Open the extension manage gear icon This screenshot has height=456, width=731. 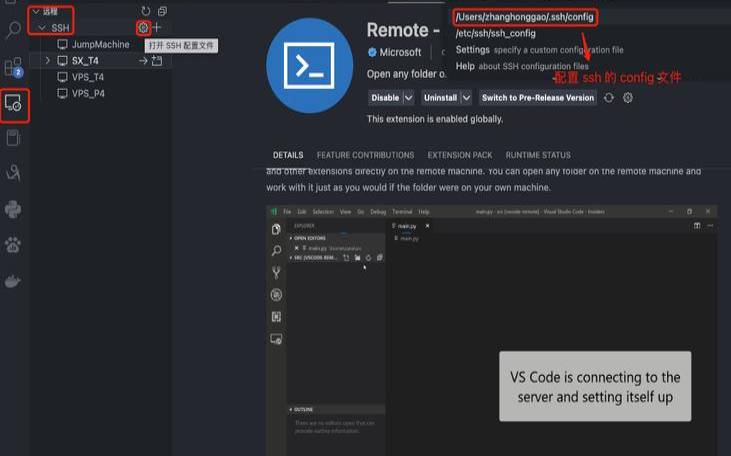[628, 98]
